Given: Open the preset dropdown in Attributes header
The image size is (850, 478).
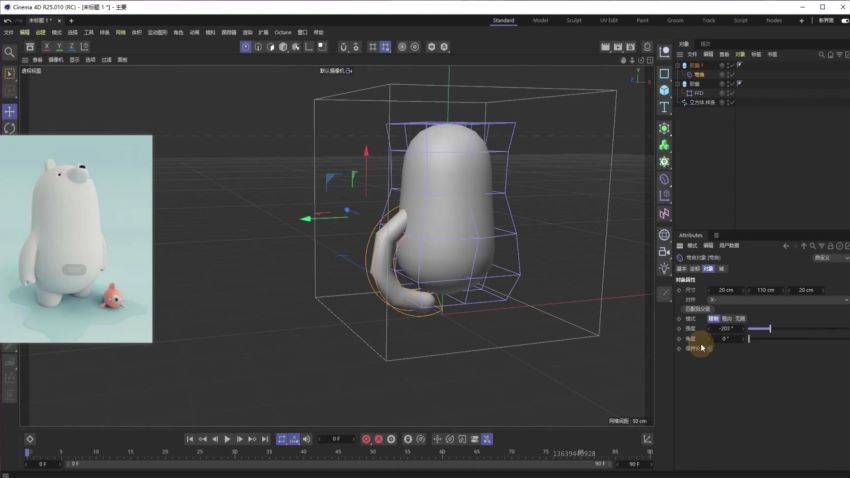Looking at the screenshot, I should pyautogui.click(x=831, y=258).
